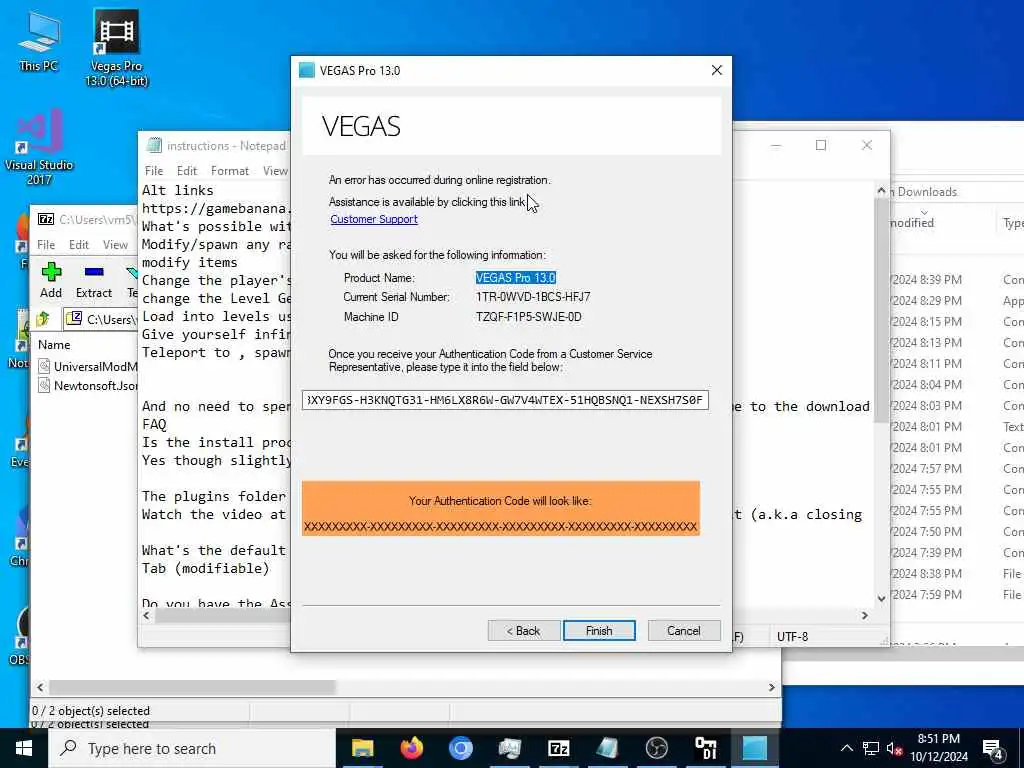The height and width of the screenshot is (768, 1024).
Task: Open clock showing 8:51 PM
Action: pos(938,748)
